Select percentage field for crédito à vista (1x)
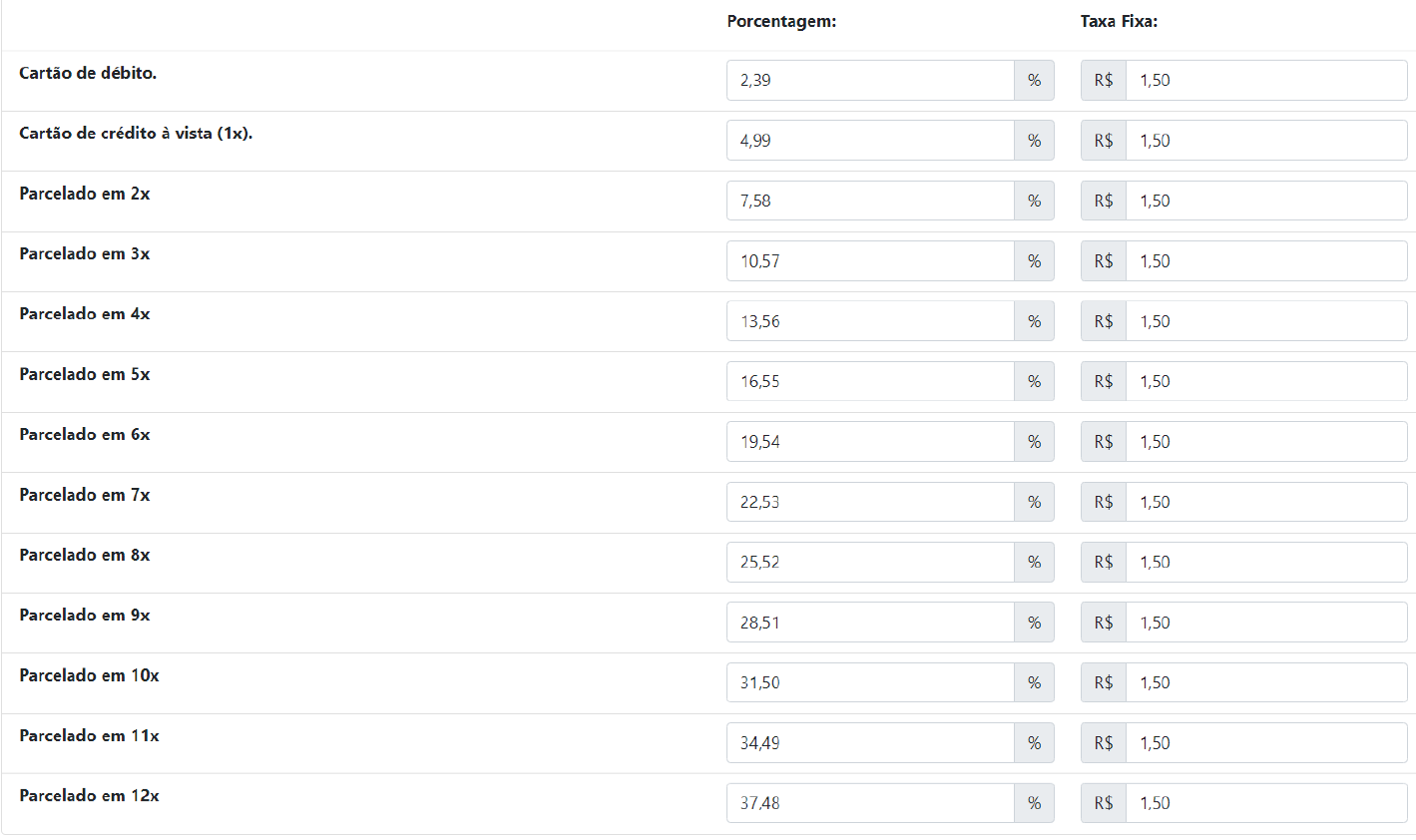Image resolution: width=1416 pixels, height=840 pixels. tap(870, 141)
